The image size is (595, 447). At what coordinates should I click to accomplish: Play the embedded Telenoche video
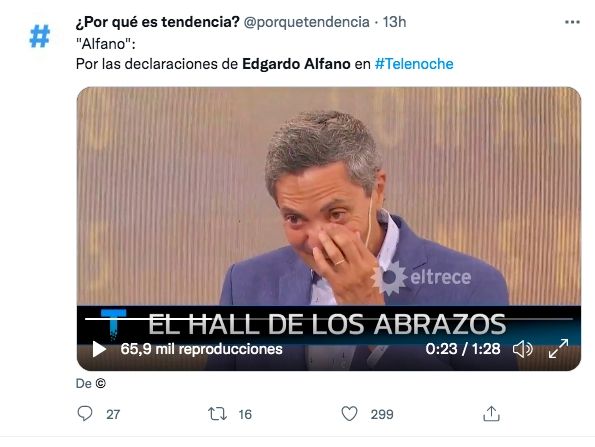(x=99, y=349)
